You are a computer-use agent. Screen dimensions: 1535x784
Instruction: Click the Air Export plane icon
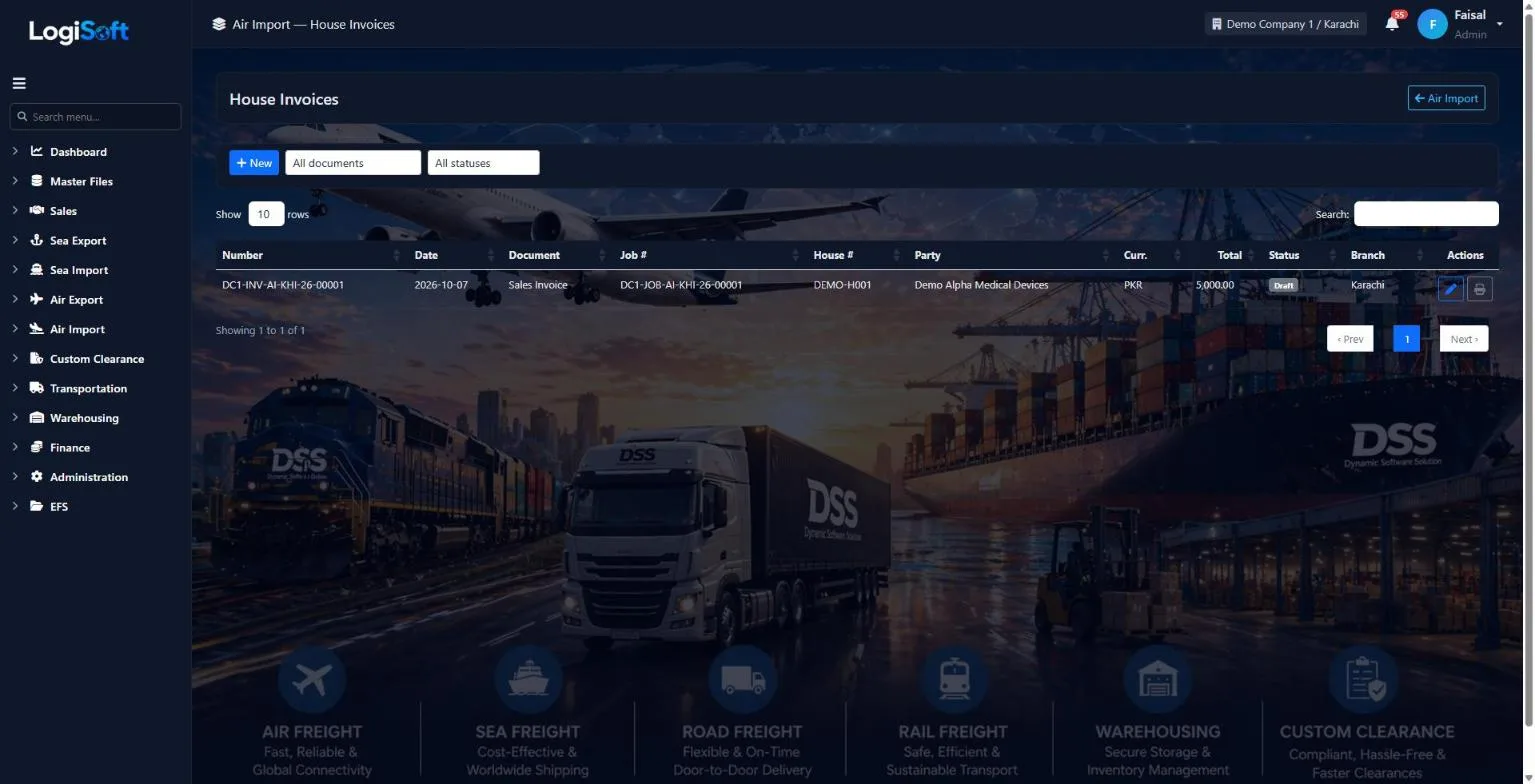tap(37, 299)
